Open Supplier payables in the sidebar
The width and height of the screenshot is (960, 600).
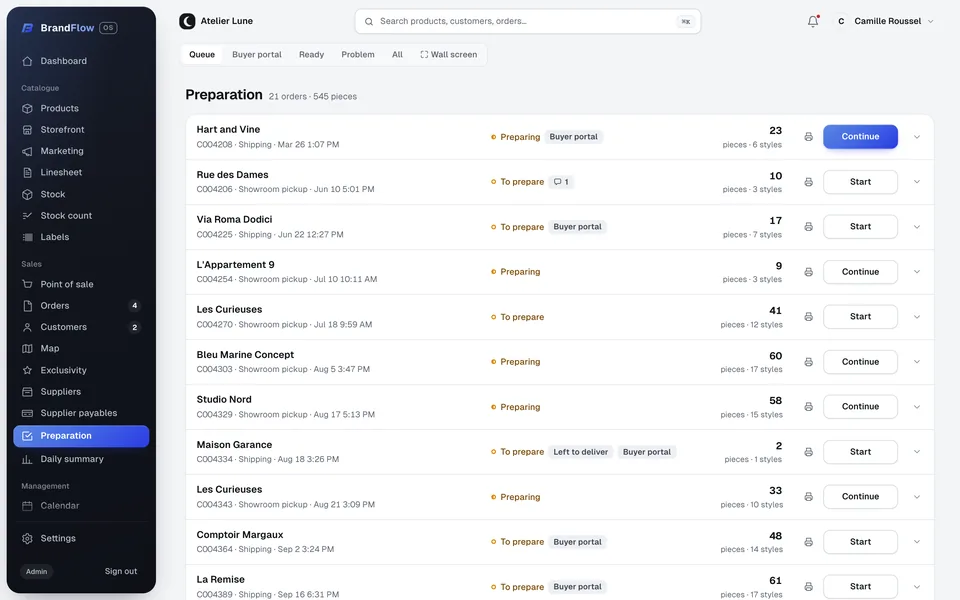point(81,413)
